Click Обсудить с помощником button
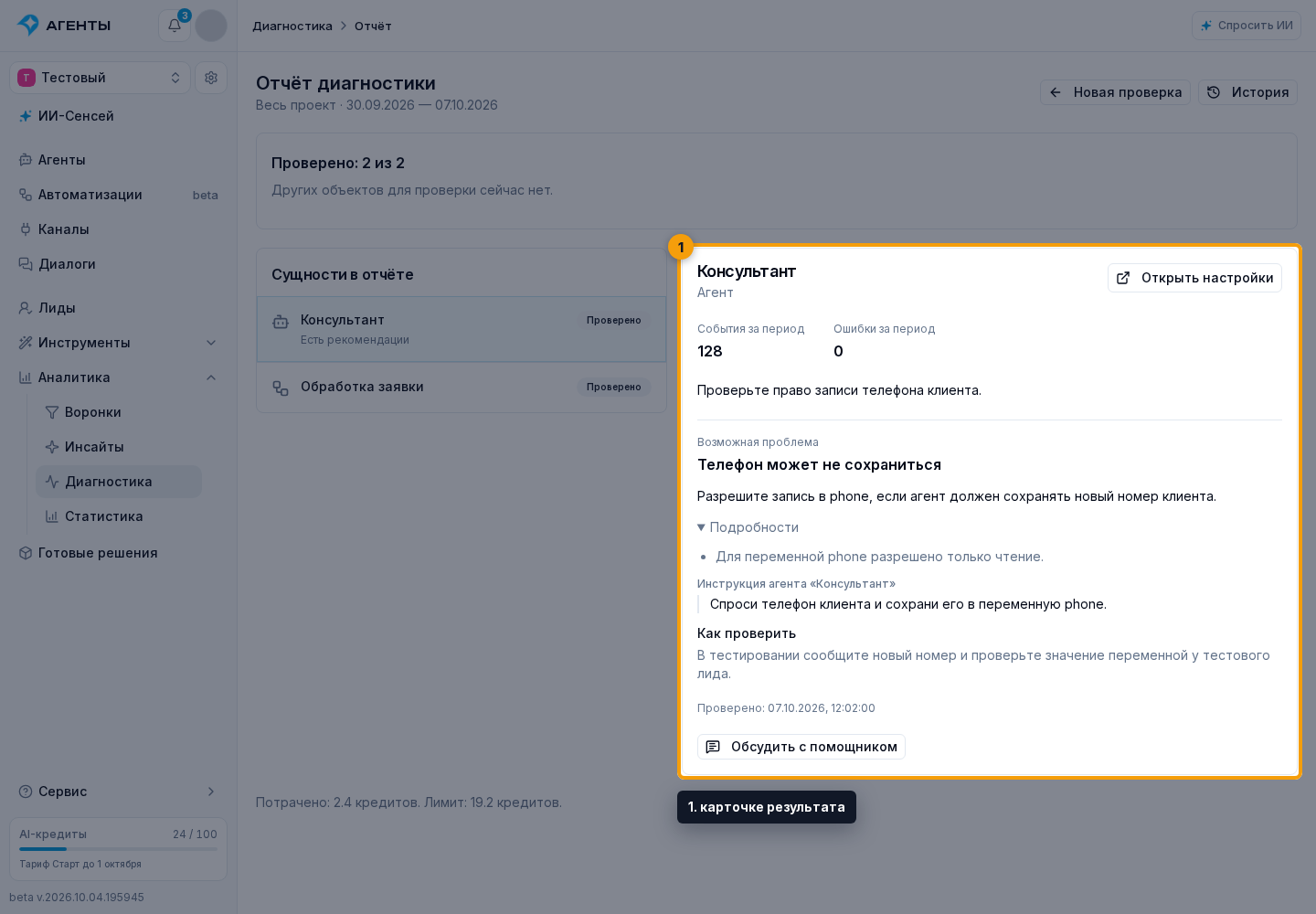 pyautogui.click(x=801, y=747)
